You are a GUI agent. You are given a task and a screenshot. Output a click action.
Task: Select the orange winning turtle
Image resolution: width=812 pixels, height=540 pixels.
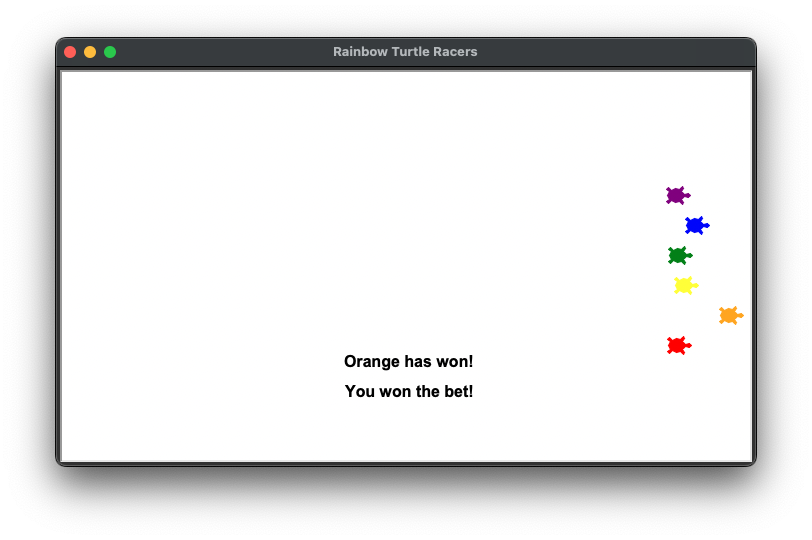pos(731,315)
